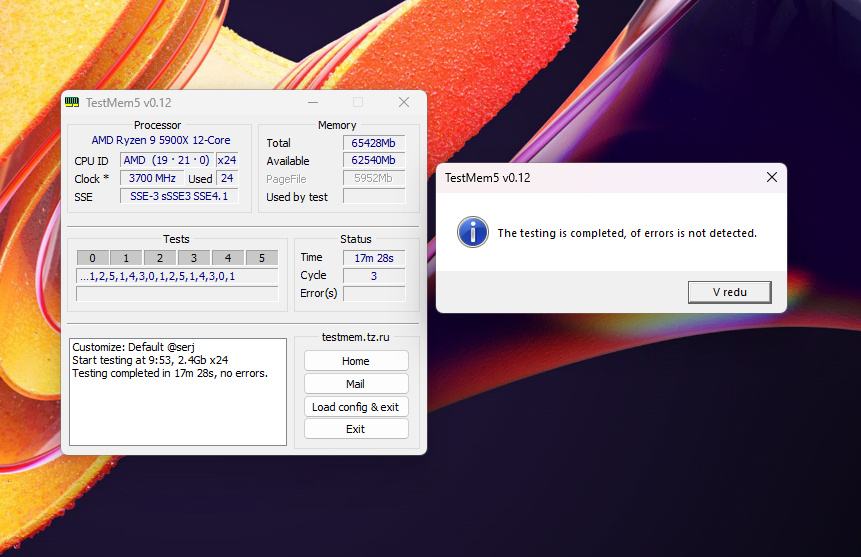Click the Total memory value 65428Mb
The image size is (861, 557).
point(374,143)
